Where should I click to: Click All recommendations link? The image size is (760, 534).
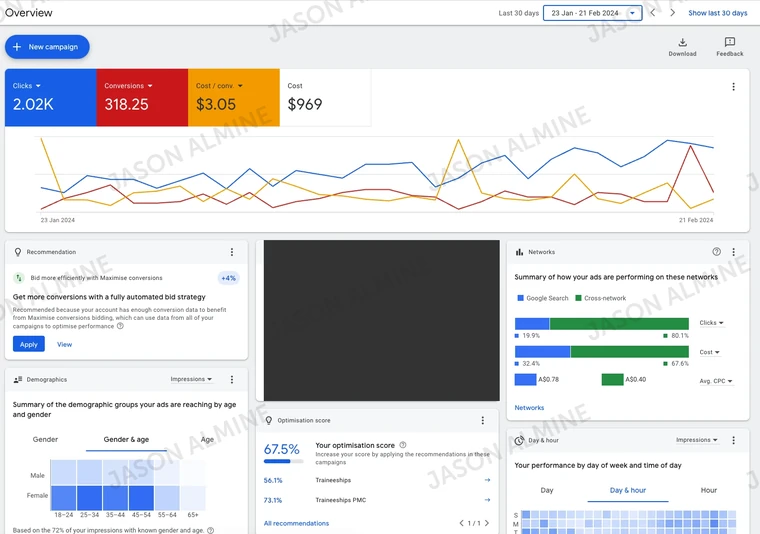[296, 523]
